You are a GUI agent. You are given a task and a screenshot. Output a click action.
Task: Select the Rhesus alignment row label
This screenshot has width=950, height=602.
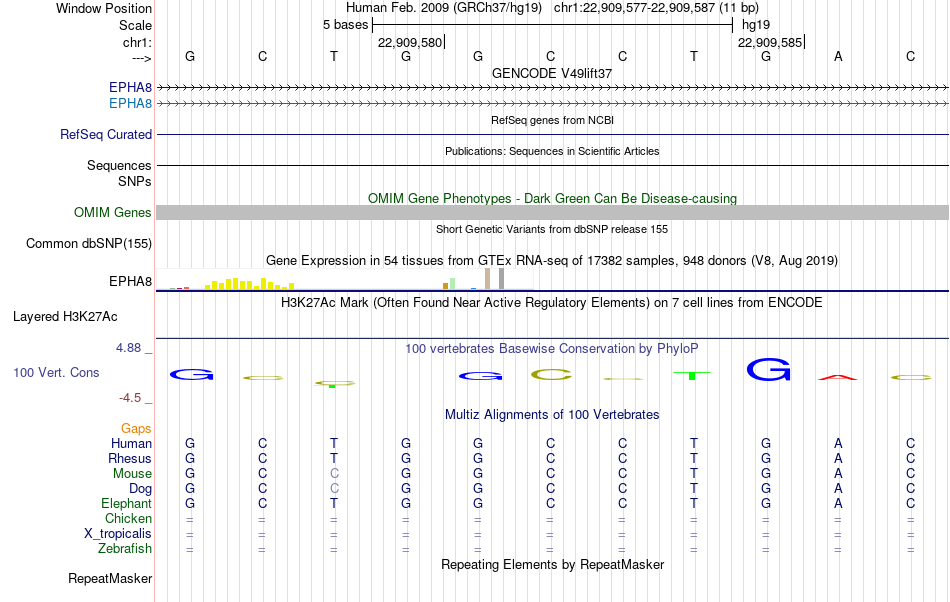point(130,458)
